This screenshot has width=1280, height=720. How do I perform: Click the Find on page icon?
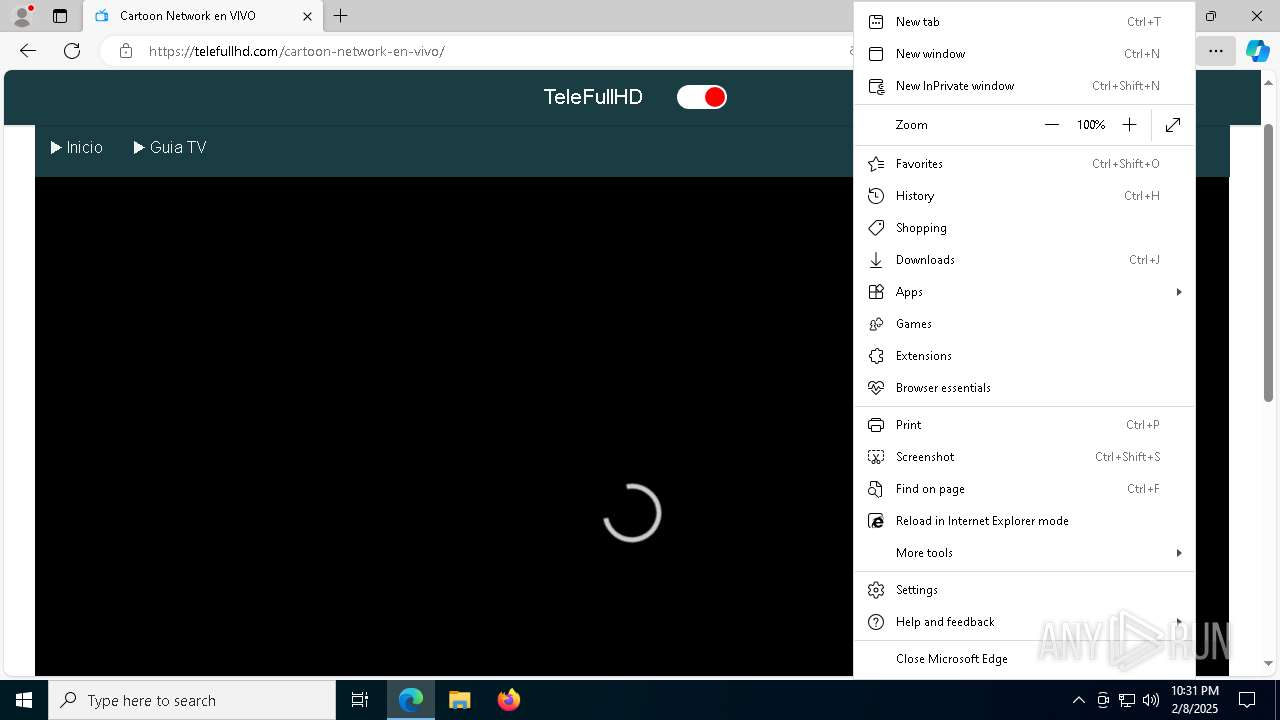click(876, 489)
